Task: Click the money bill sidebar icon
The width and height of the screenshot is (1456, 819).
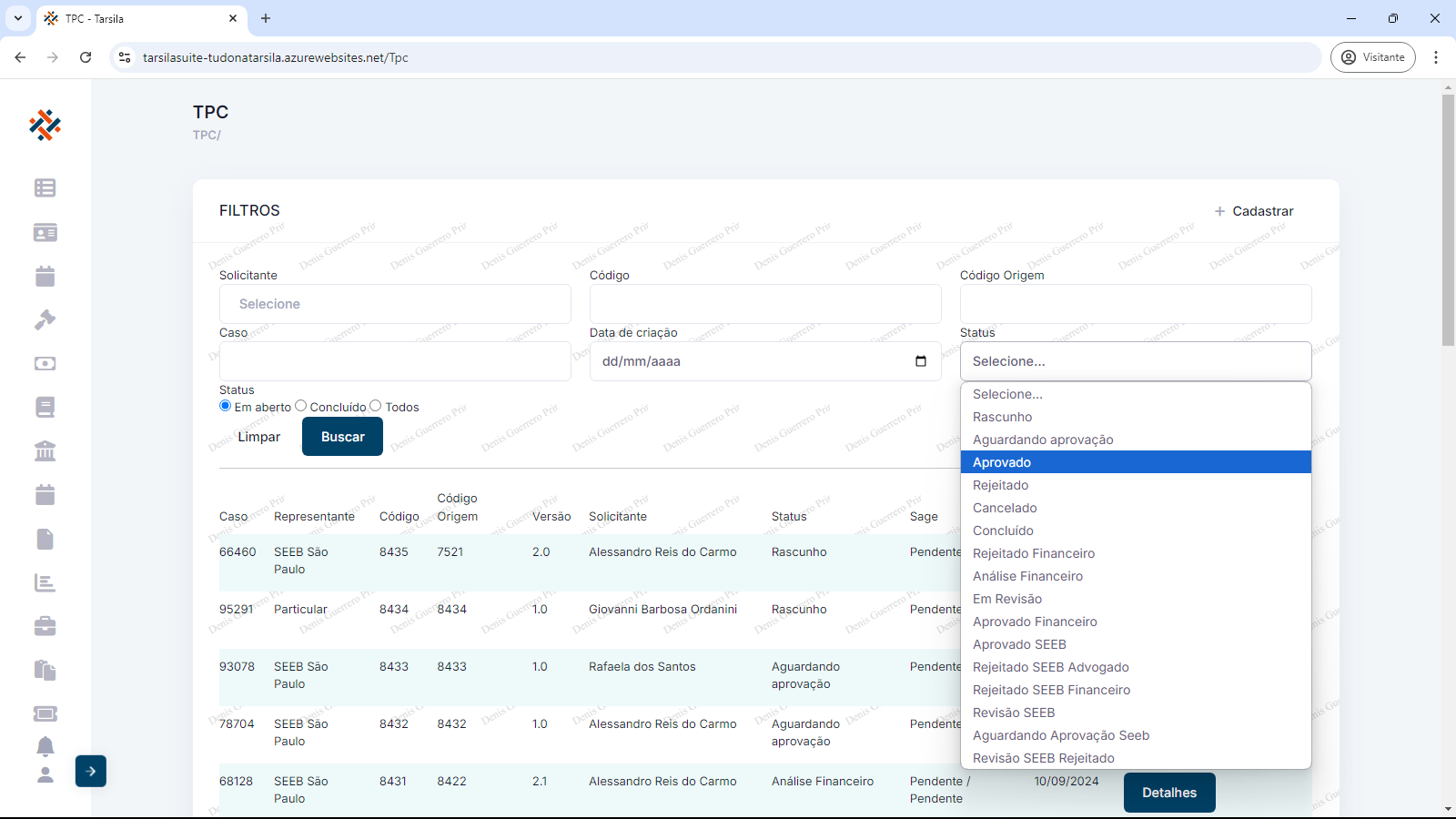Action: tap(45, 363)
